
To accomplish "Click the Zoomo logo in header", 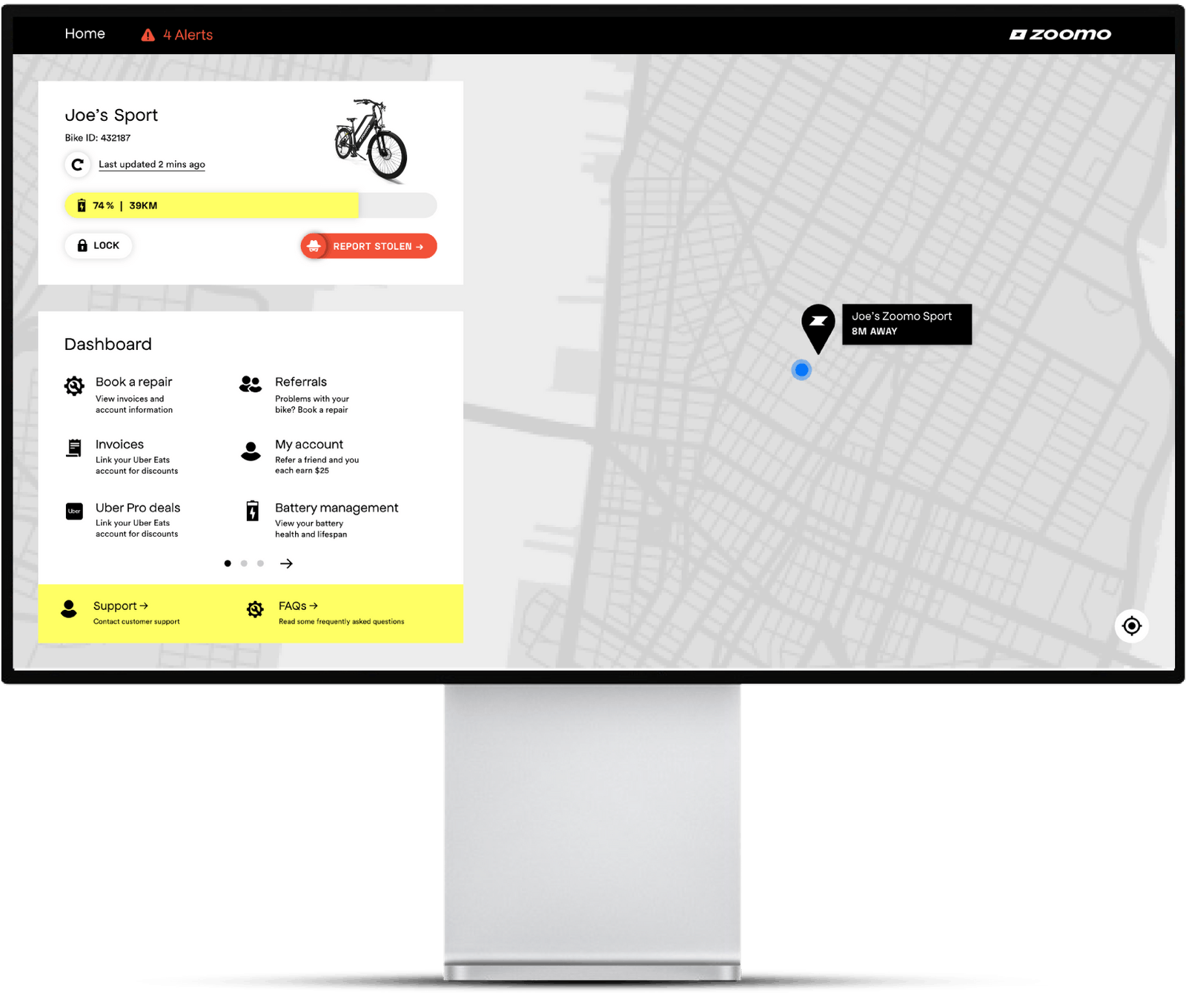I will pyautogui.click(x=1060, y=34).
